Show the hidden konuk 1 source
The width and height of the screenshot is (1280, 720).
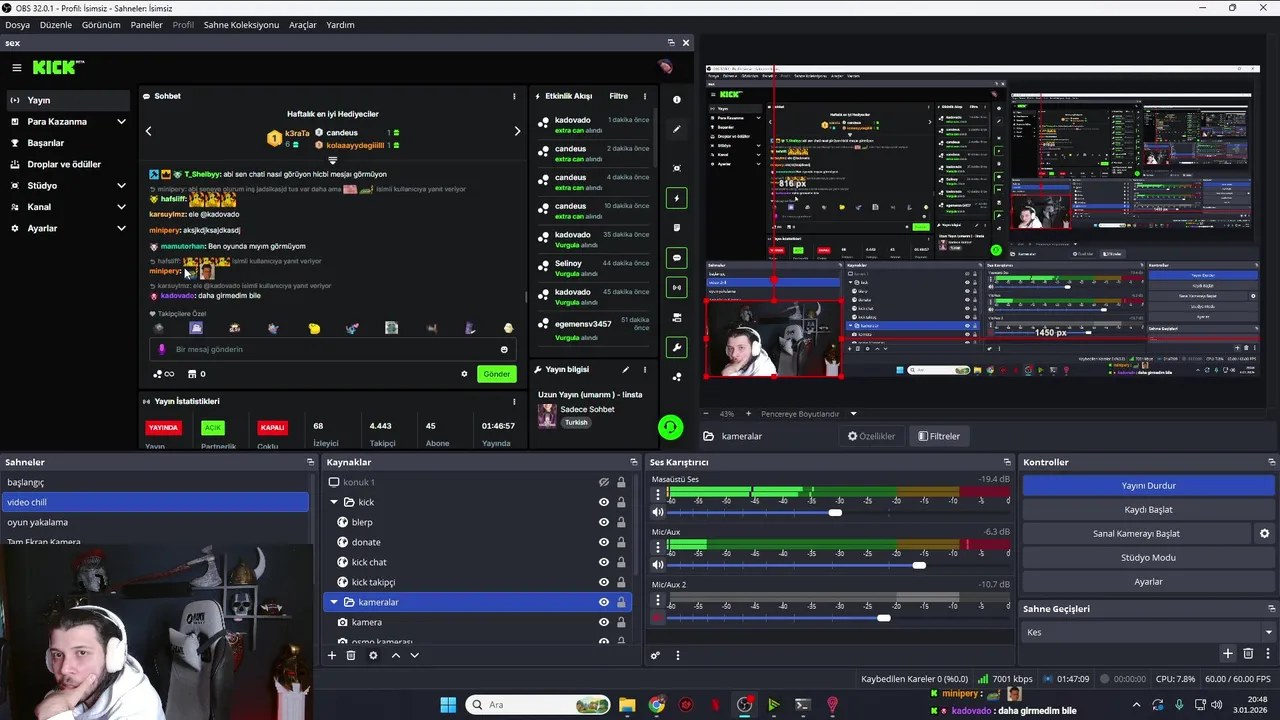coord(604,482)
